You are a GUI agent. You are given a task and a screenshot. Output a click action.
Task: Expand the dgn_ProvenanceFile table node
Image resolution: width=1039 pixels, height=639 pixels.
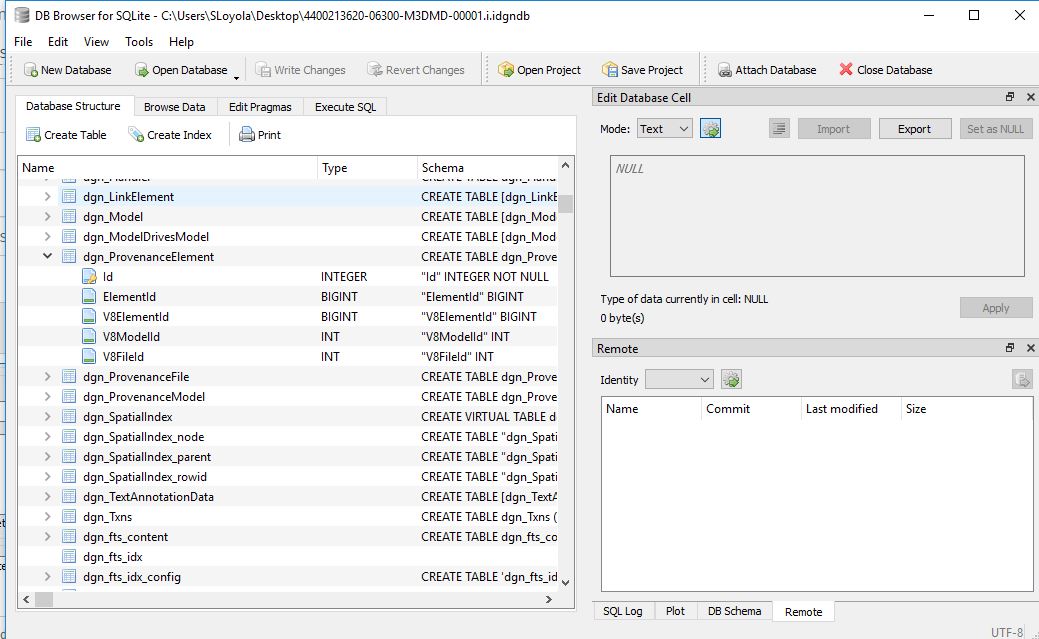(47, 376)
